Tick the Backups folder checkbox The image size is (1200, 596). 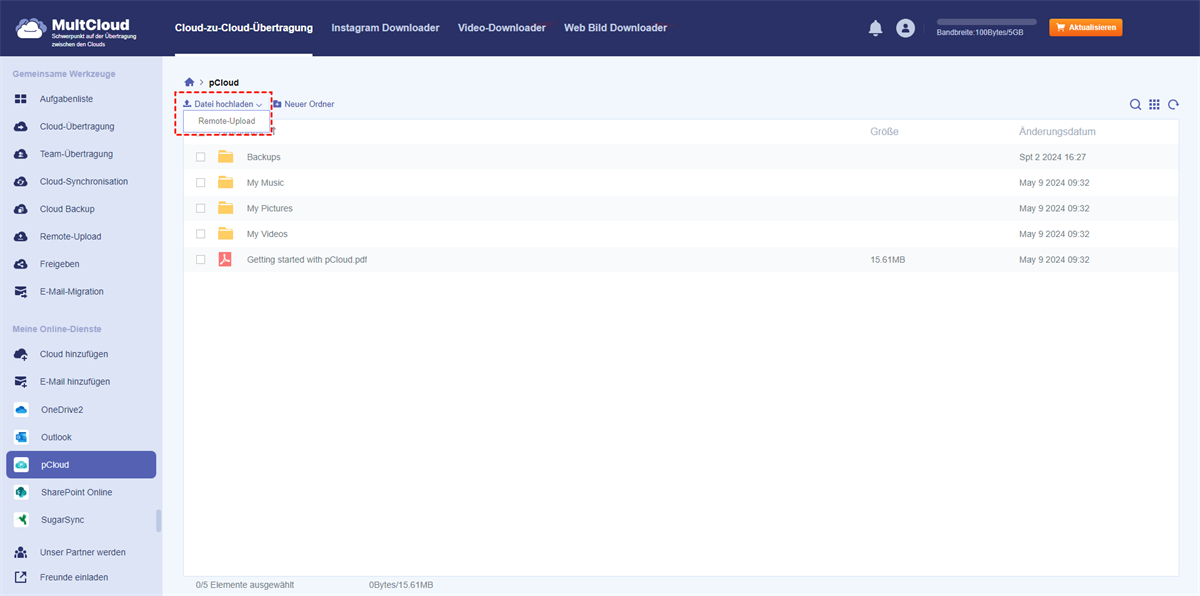coord(200,157)
